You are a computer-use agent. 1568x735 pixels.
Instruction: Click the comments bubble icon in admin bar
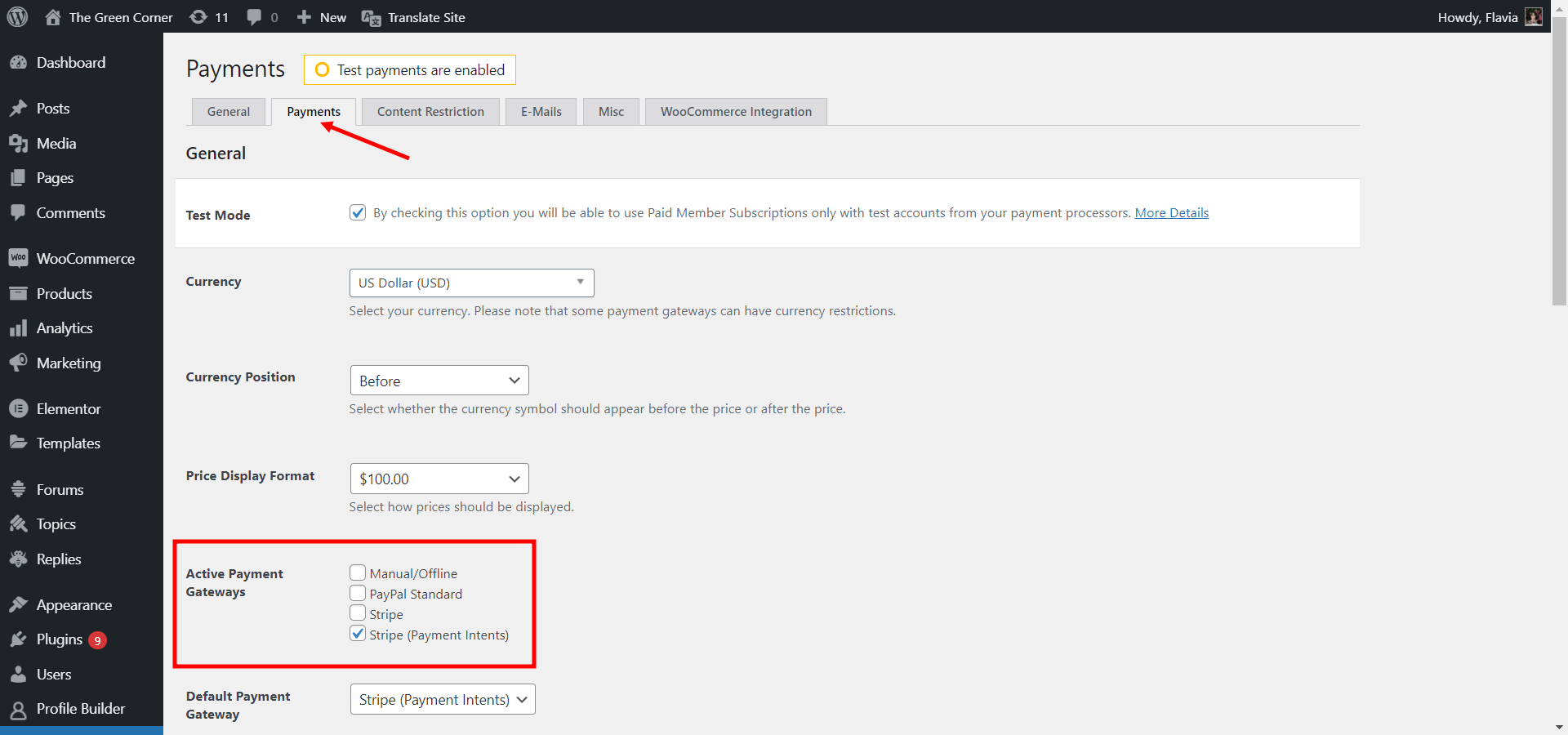255,17
